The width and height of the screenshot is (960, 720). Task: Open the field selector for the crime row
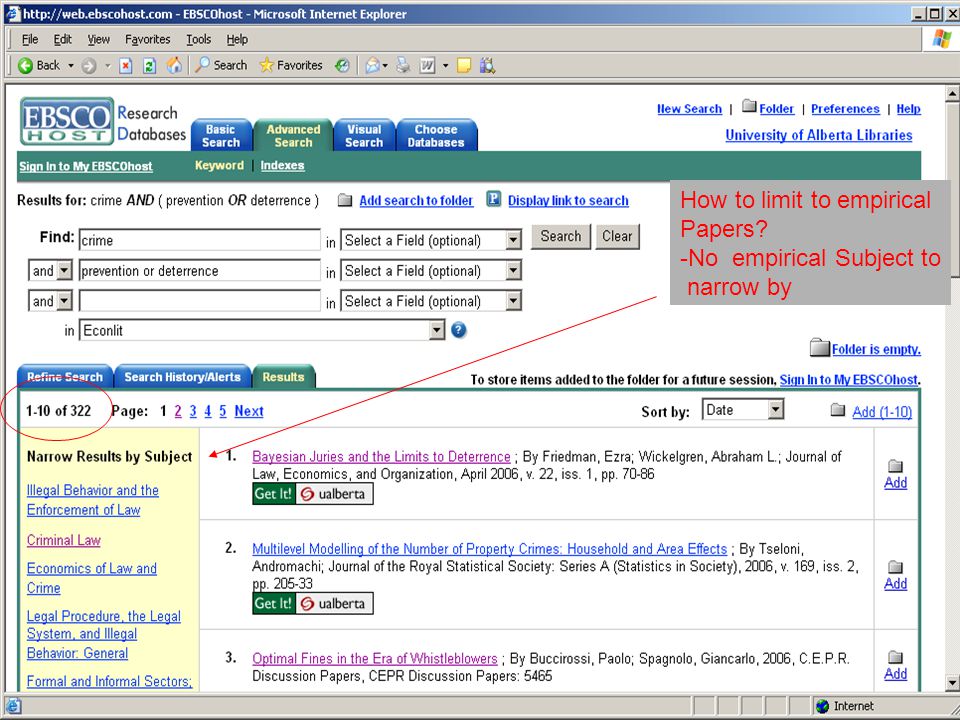[x=431, y=240]
